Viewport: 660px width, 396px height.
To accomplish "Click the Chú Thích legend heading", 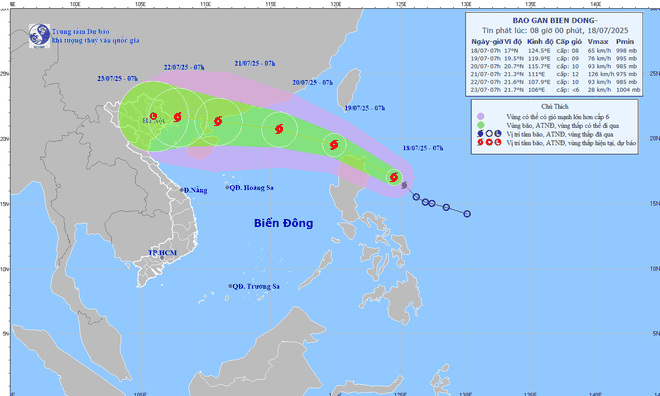I will pos(555,106).
